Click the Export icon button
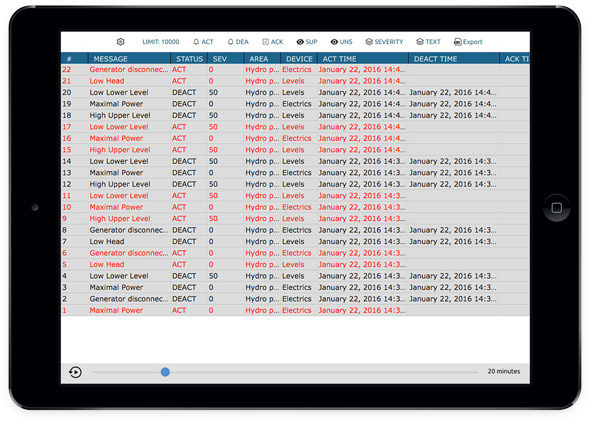Image resolution: width=590 pixels, height=422 pixels. point(468,42)
